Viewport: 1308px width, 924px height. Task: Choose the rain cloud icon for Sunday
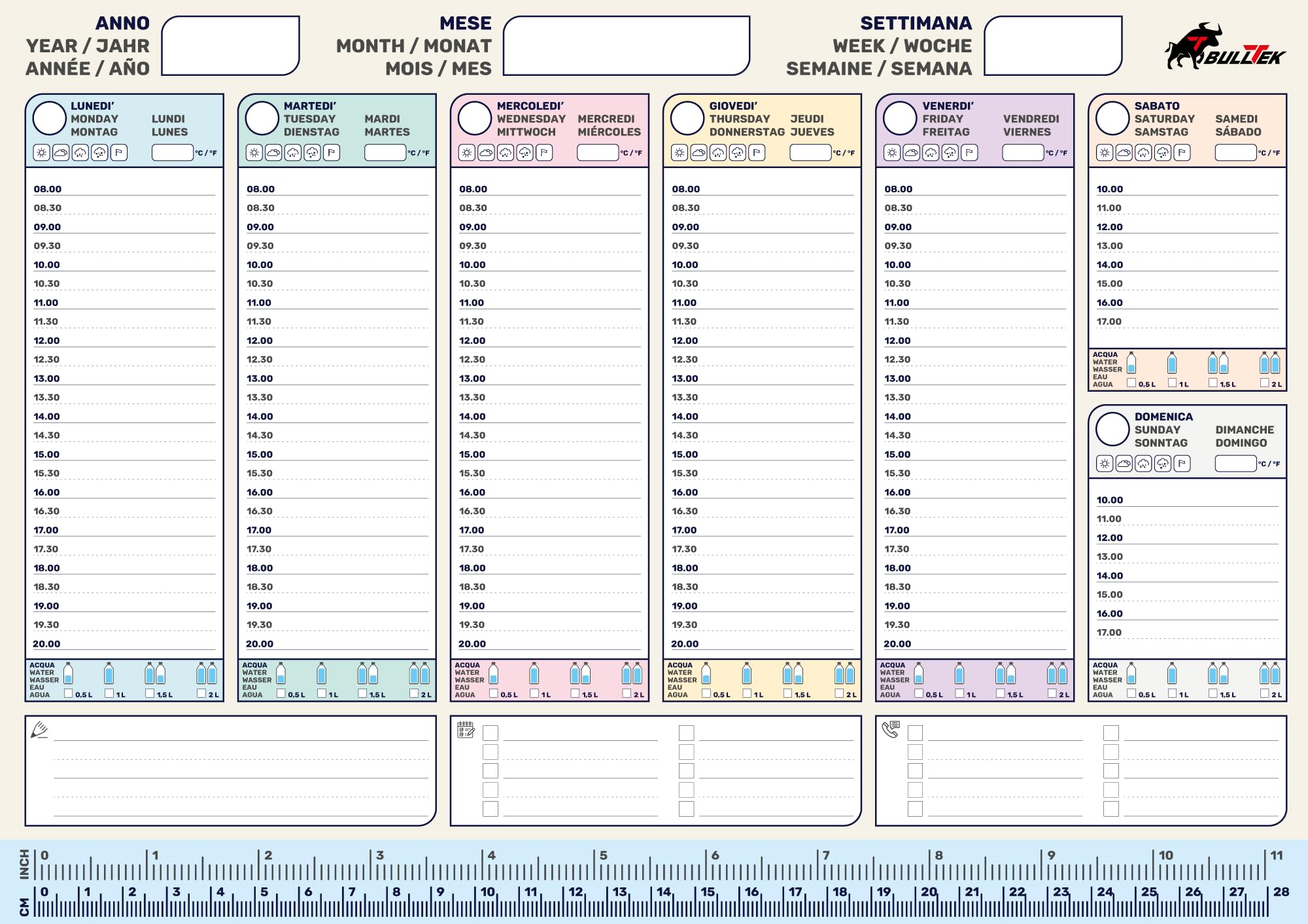click(1143, 464)
